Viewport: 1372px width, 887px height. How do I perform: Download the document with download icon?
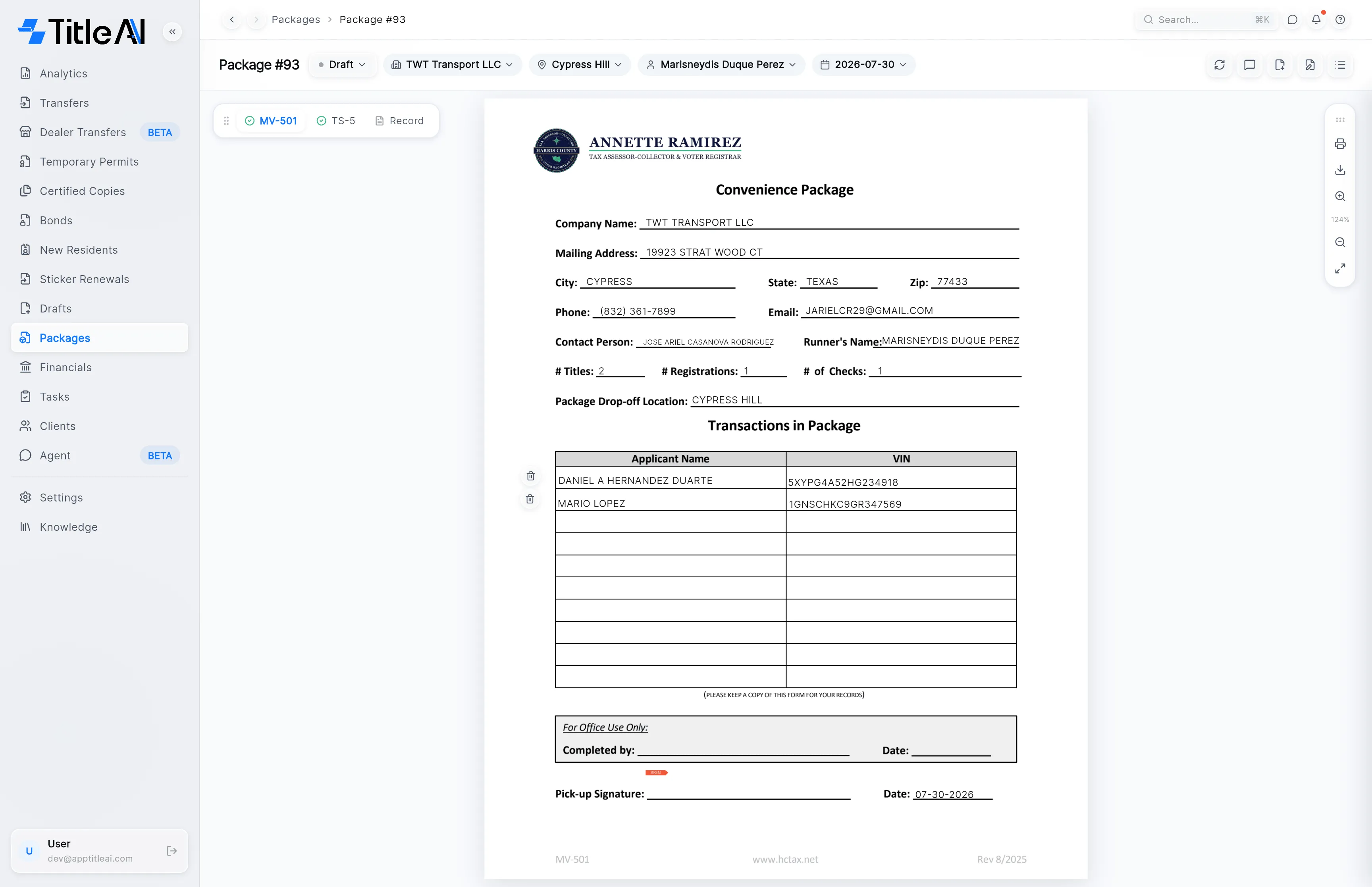point(1340,170)
